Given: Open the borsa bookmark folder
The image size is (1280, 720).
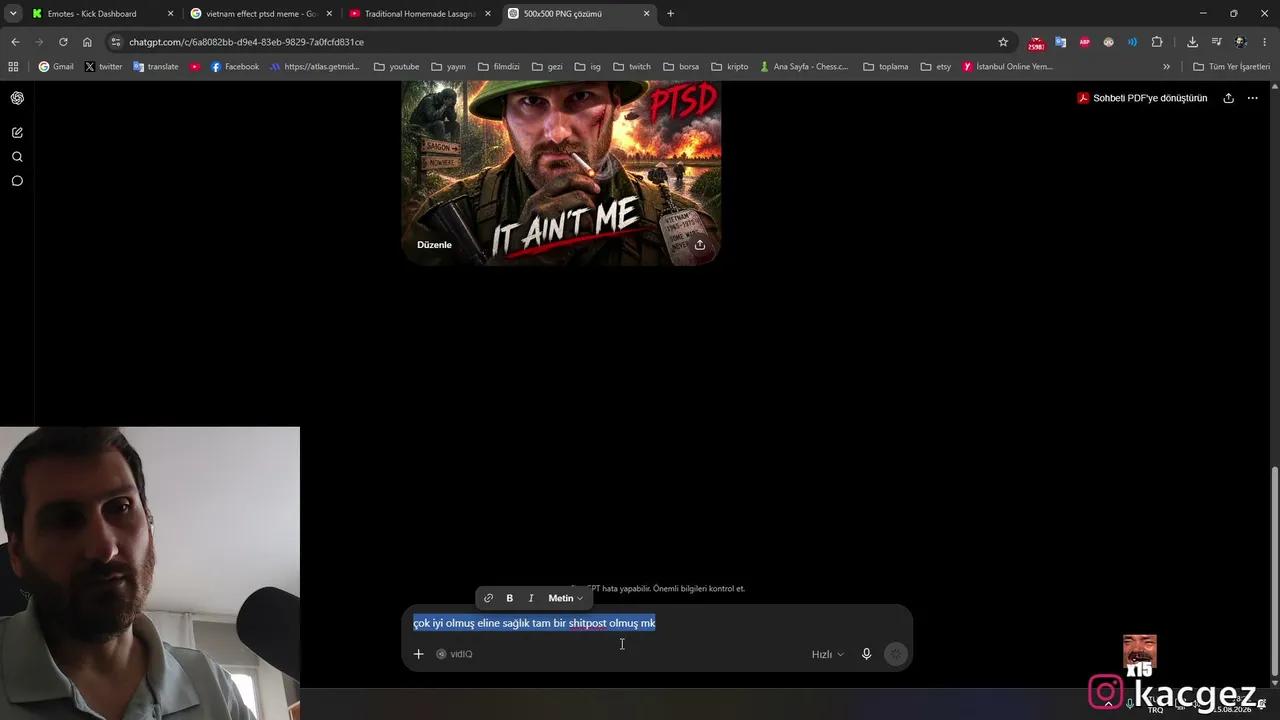Looking at the screenshot, I should [681, 67].
